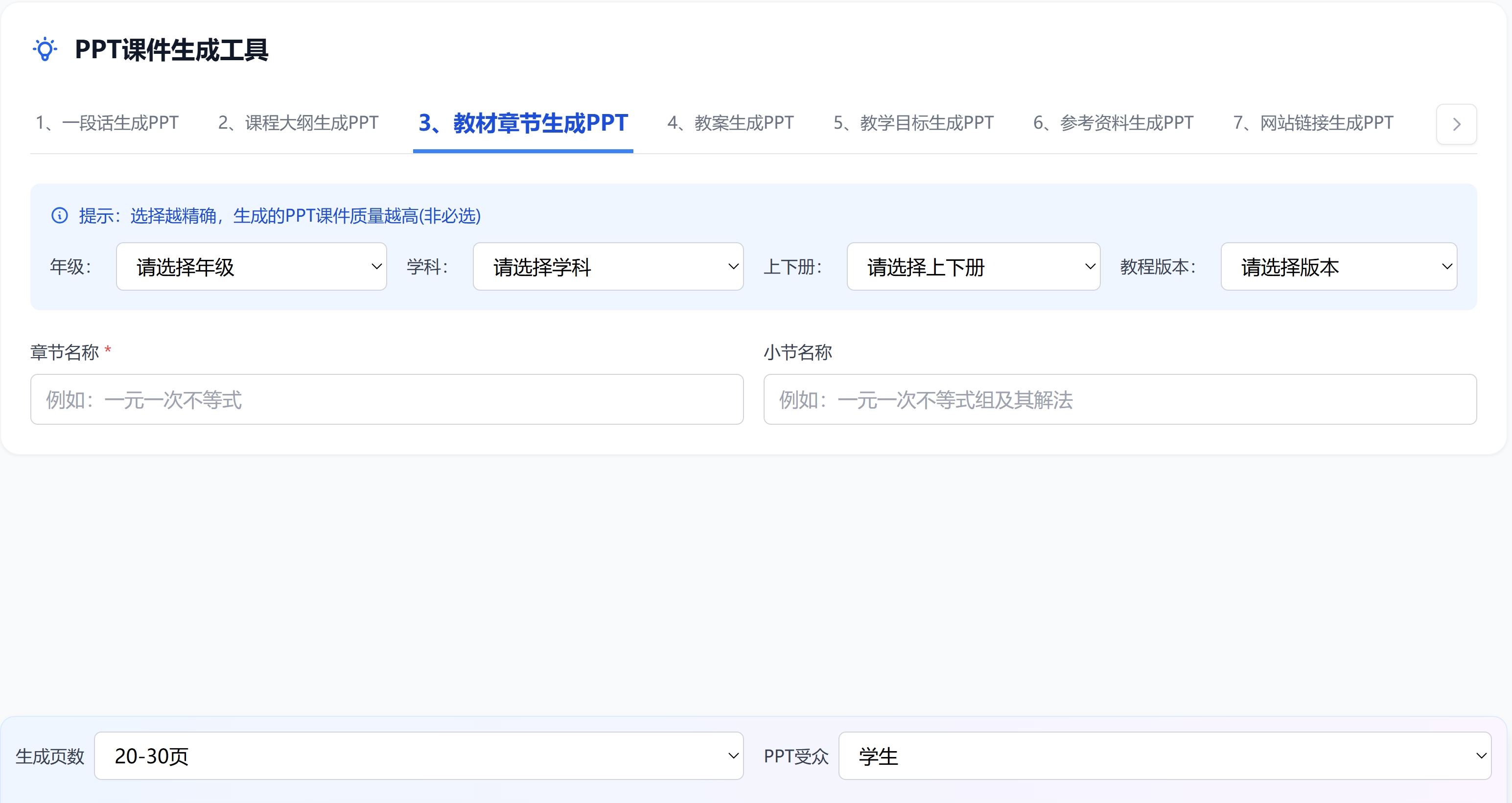Click the 学科： label
The height and width of the screenshot is (803, 1512).
click(428, 267)
